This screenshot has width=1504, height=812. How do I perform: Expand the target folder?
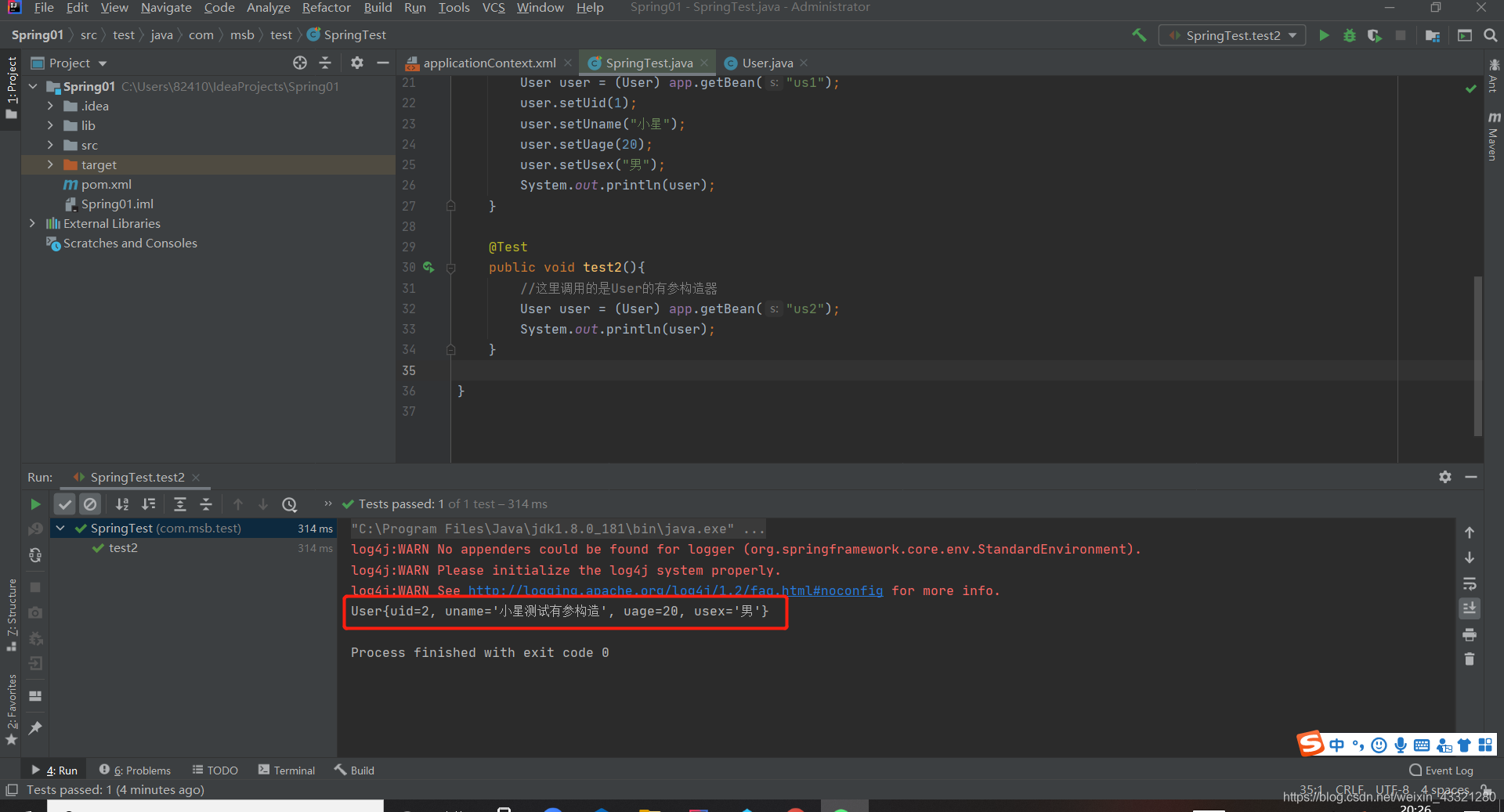click(50, 164)
